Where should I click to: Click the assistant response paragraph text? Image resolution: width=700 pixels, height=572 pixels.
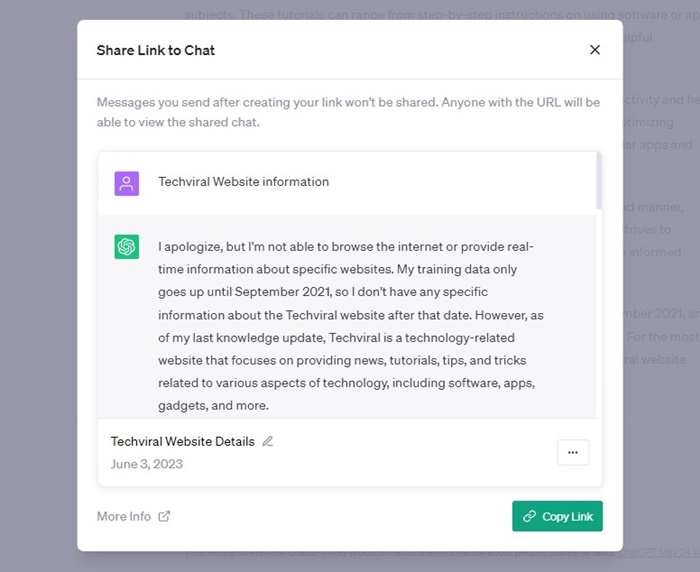(350, 326)
